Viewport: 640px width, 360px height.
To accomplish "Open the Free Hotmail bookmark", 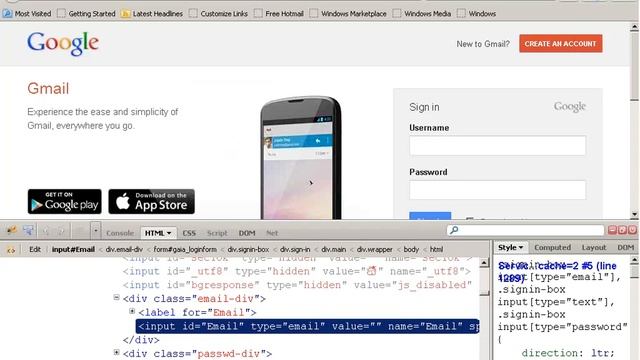I will click(279, 13).
